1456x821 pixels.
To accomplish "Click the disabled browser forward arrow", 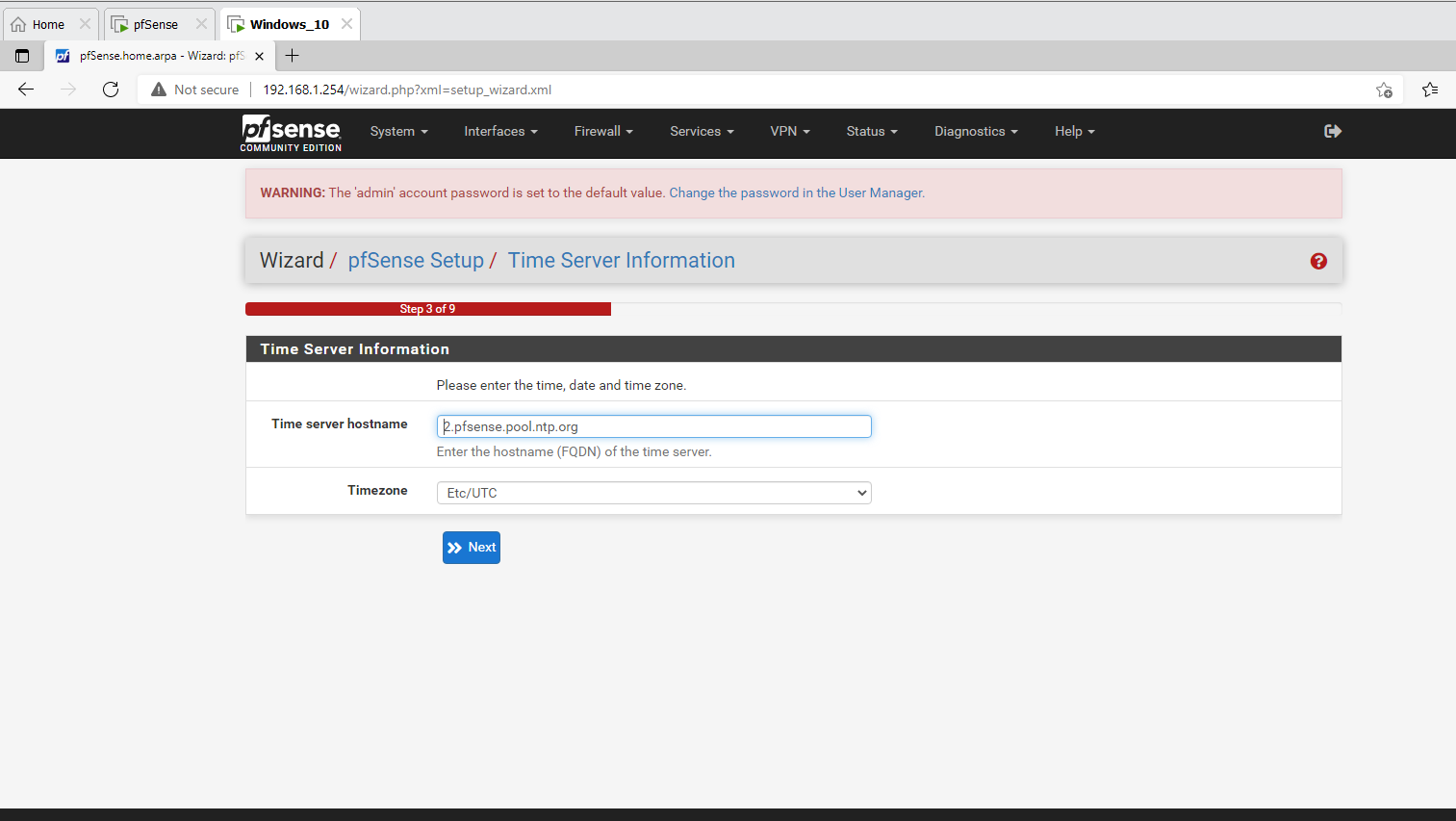I will coord(68,90).
